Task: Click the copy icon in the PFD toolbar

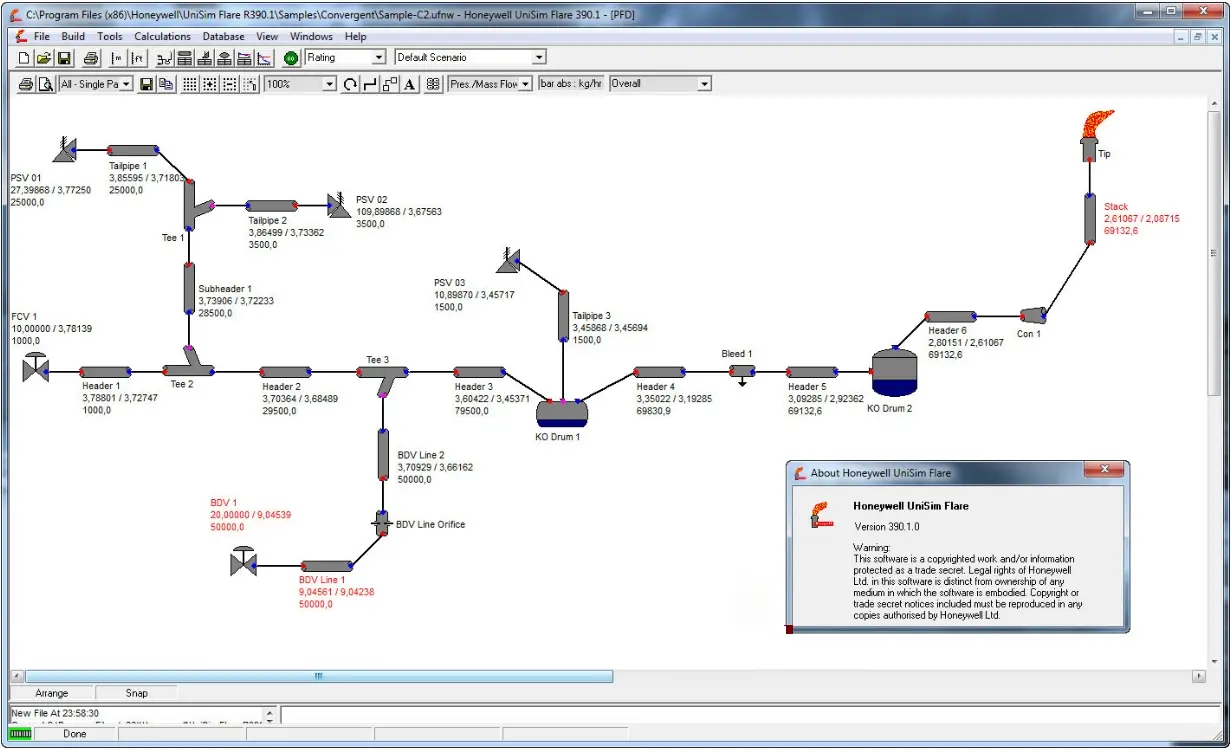Action: tap(165, 84)
